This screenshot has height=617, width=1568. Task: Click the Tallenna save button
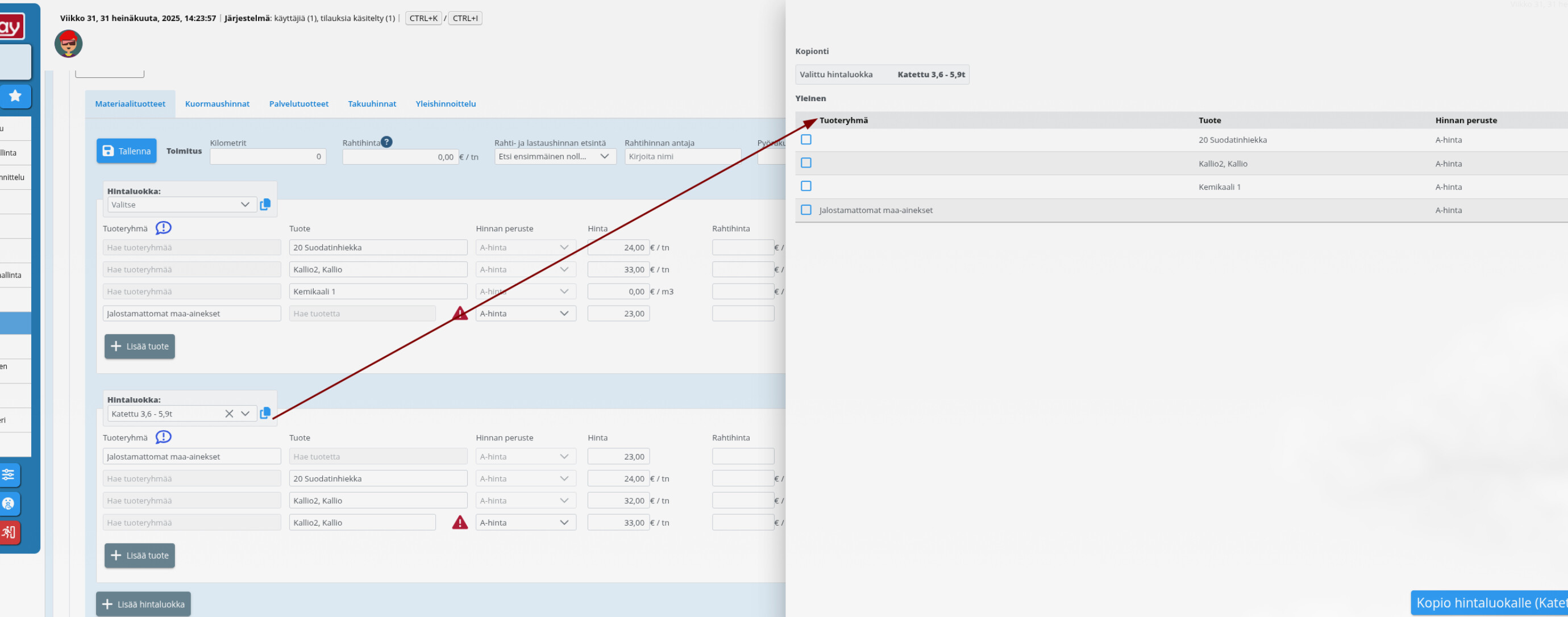coord(127,151)
